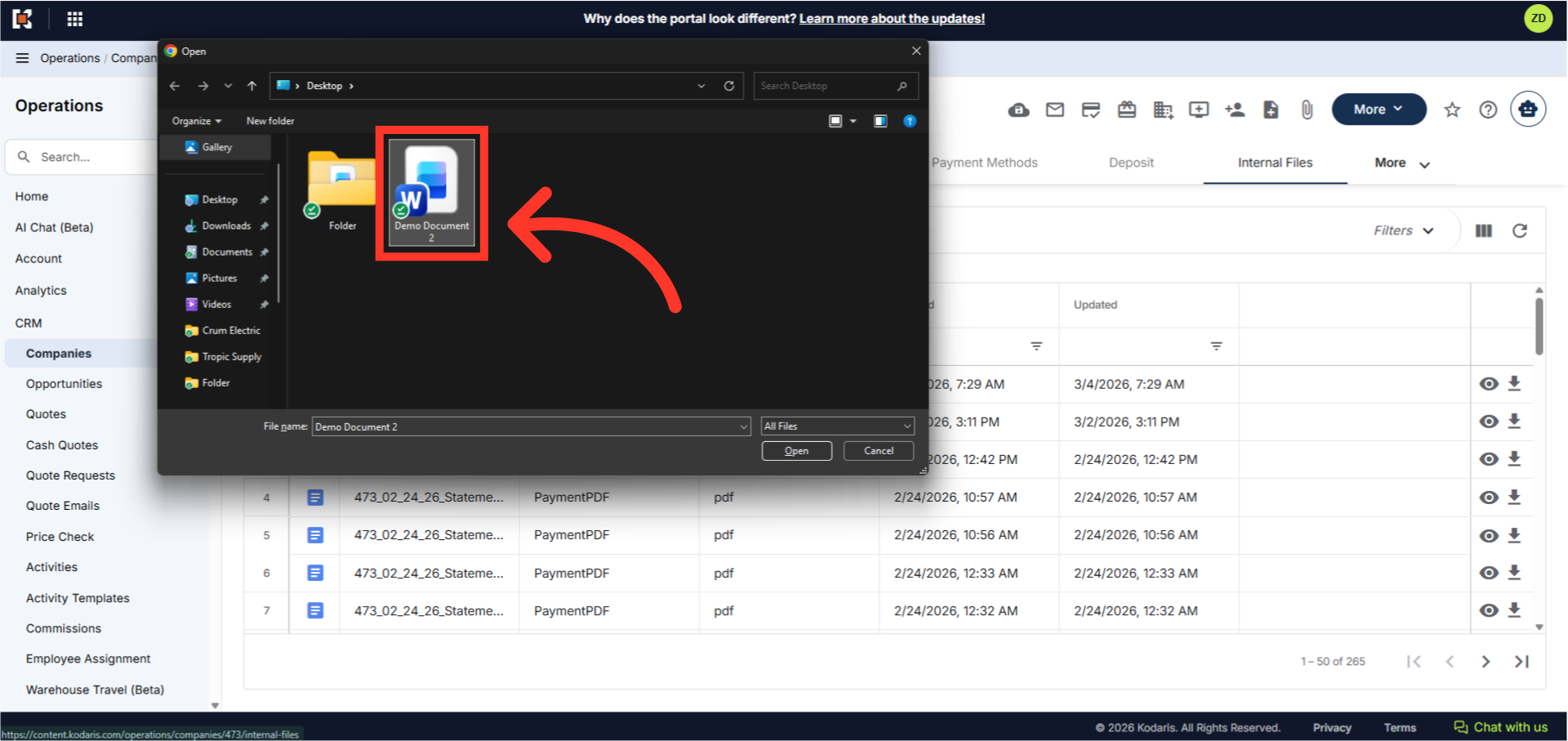Open the recent locations dropdown arrow

(x=228, y=86)
